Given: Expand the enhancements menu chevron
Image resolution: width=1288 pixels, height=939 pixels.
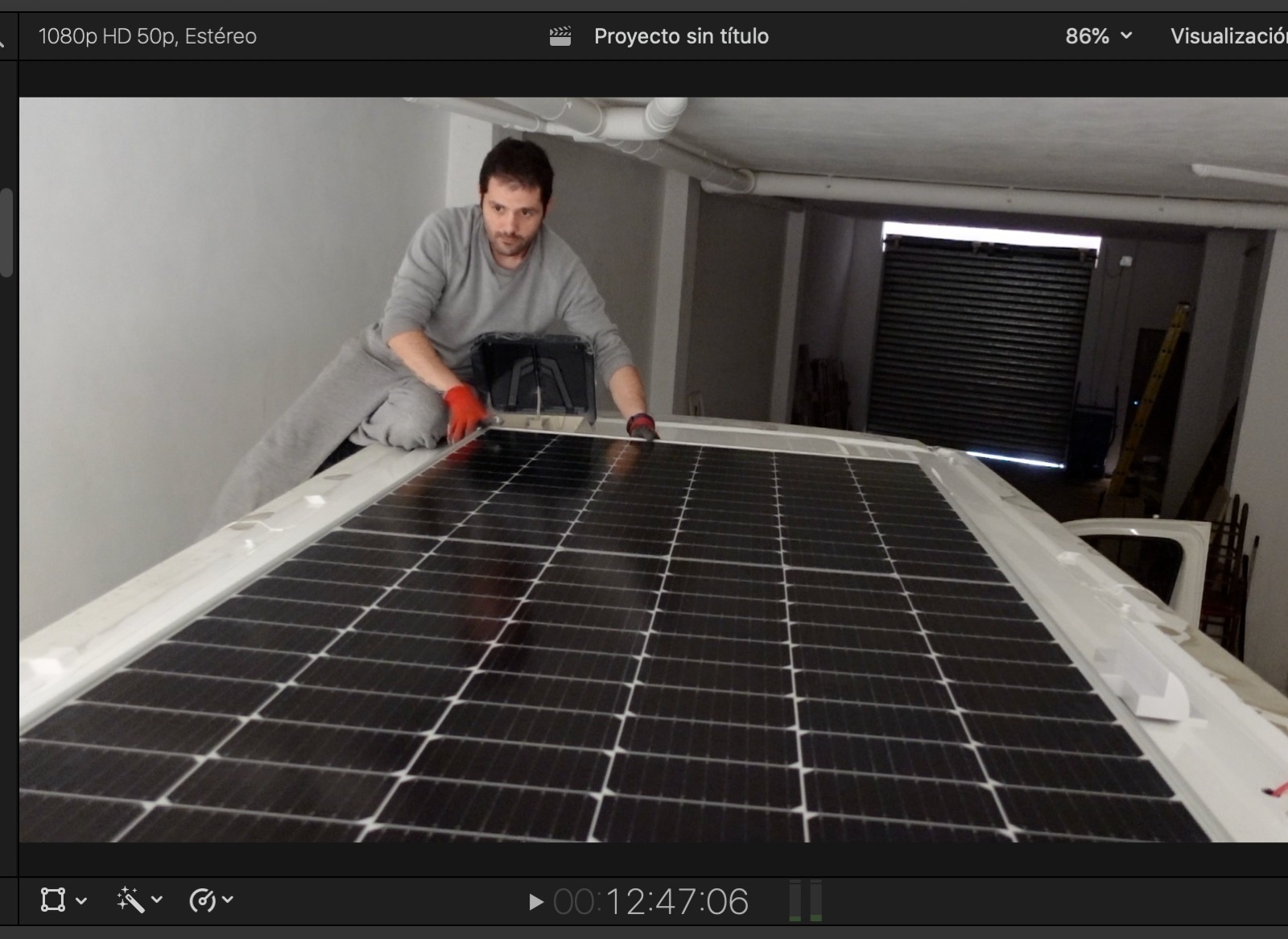Looking at the screenshot, I should 157,900.
